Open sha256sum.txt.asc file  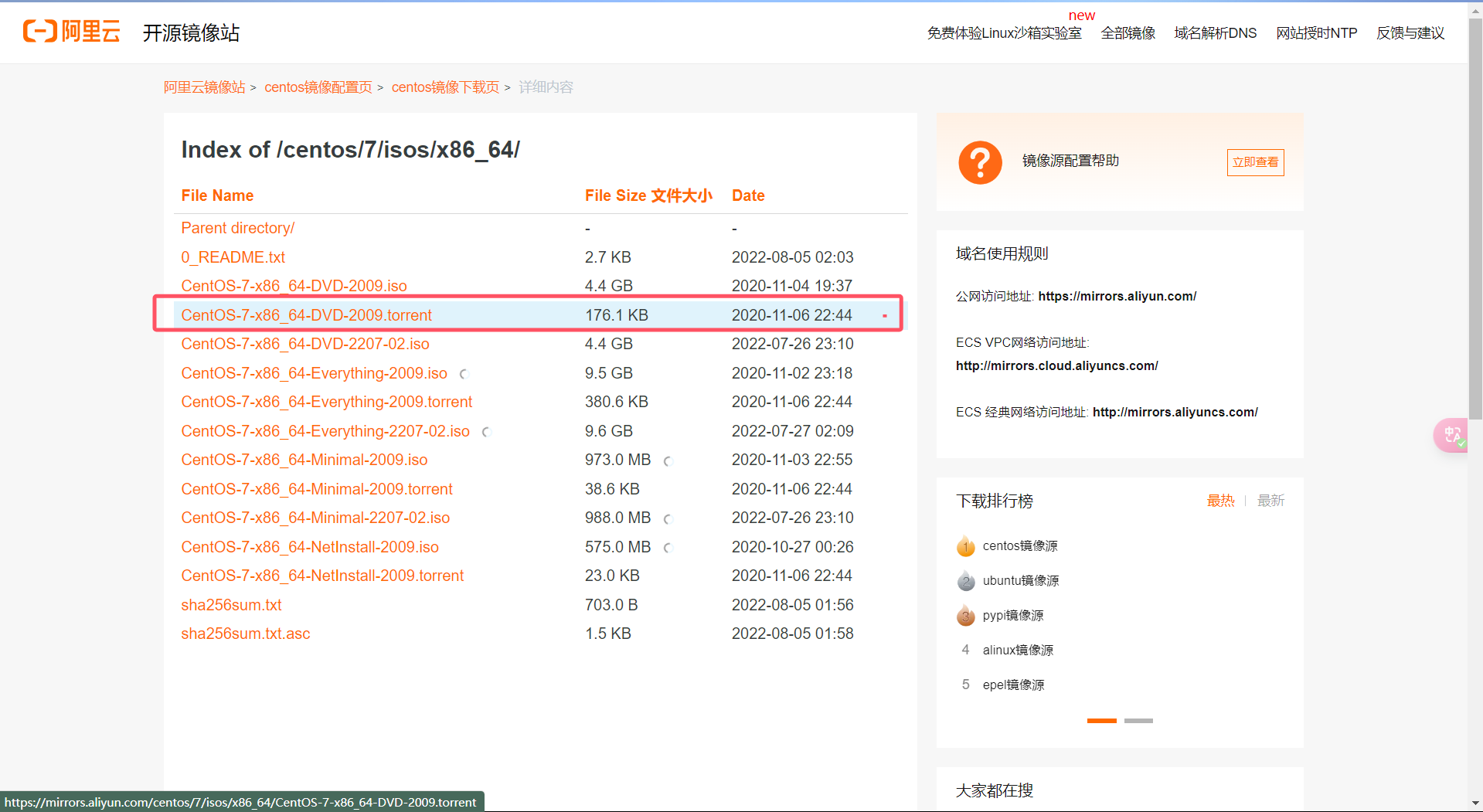coord(245,634)
